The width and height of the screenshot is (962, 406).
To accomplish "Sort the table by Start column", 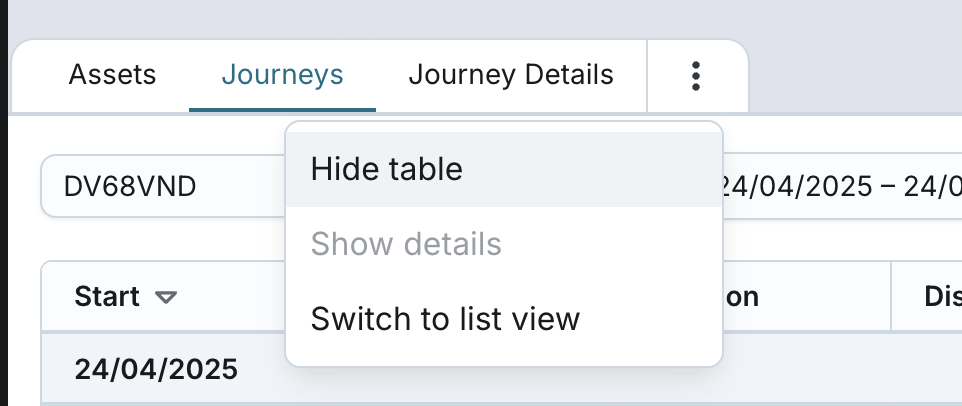I will [107, 297].
